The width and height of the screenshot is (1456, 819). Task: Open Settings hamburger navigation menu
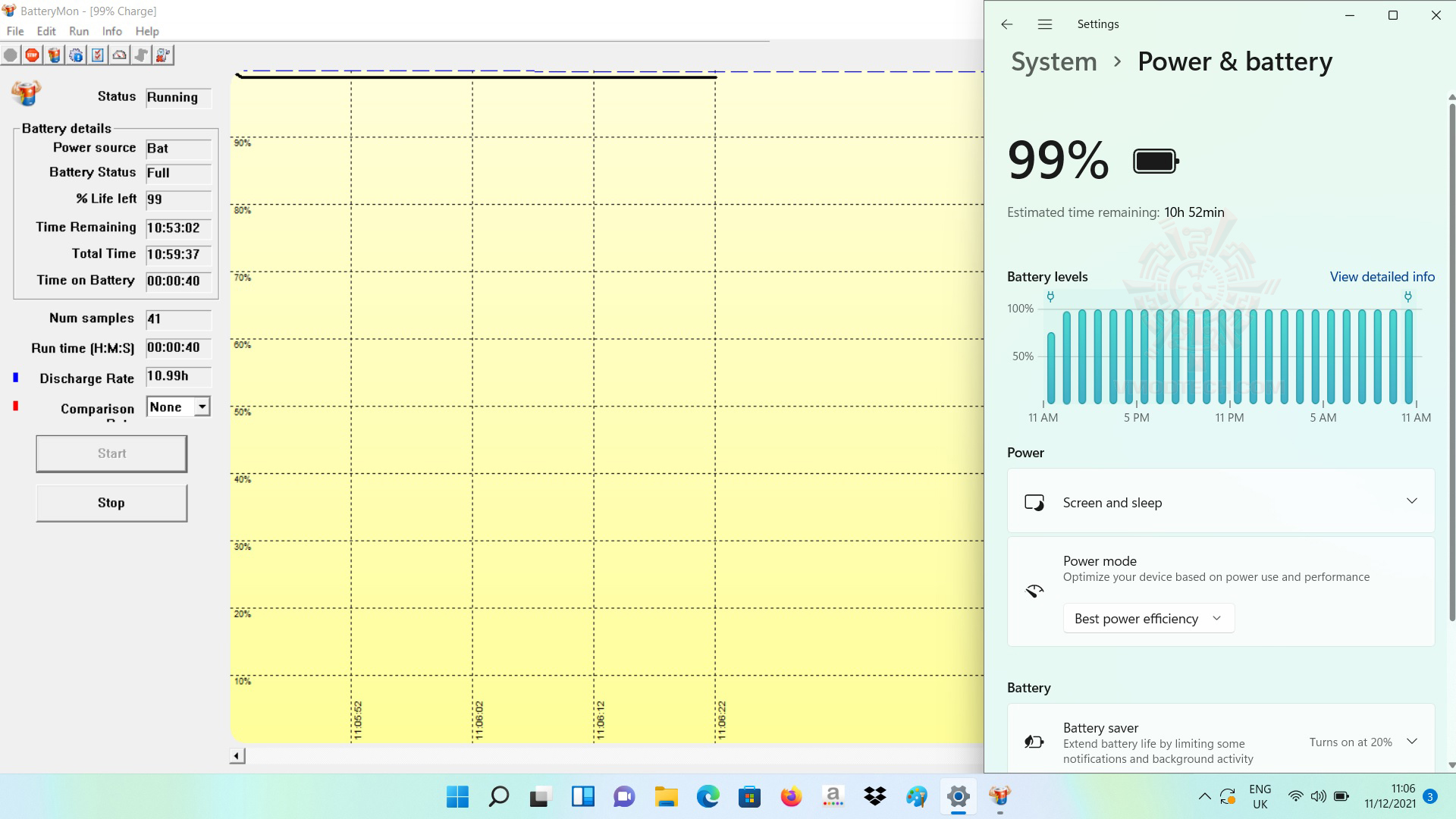[x=1044, y=24]
